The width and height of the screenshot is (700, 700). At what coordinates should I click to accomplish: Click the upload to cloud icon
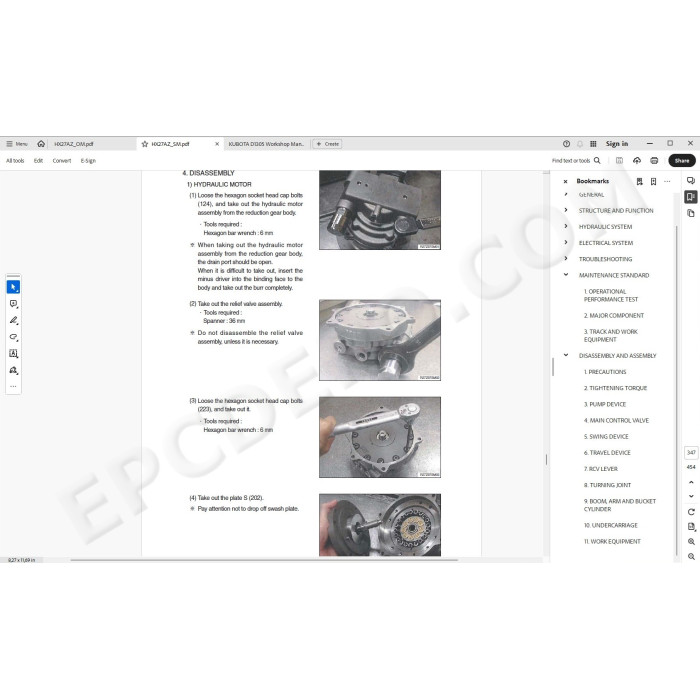tap(637, 161)
